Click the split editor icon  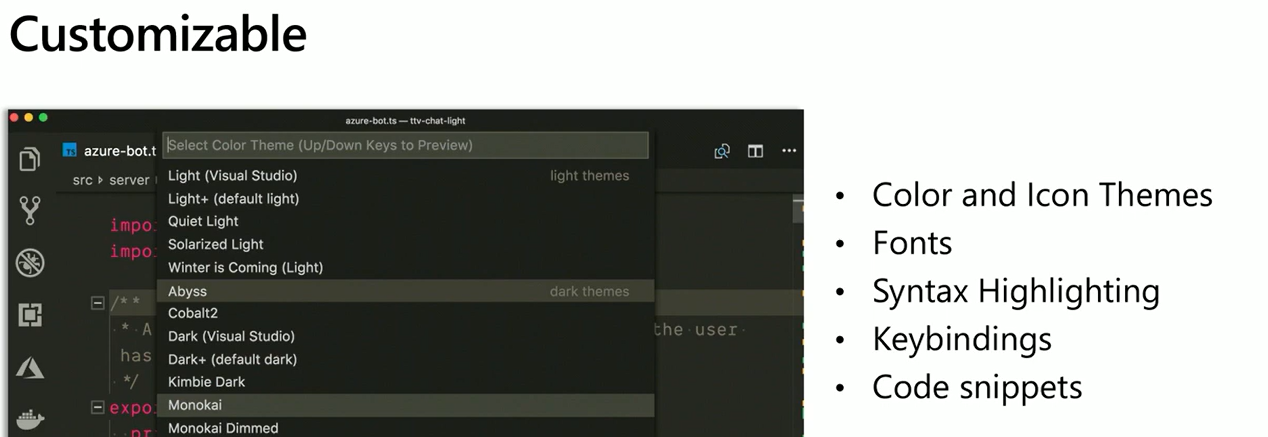click(755, 151)
